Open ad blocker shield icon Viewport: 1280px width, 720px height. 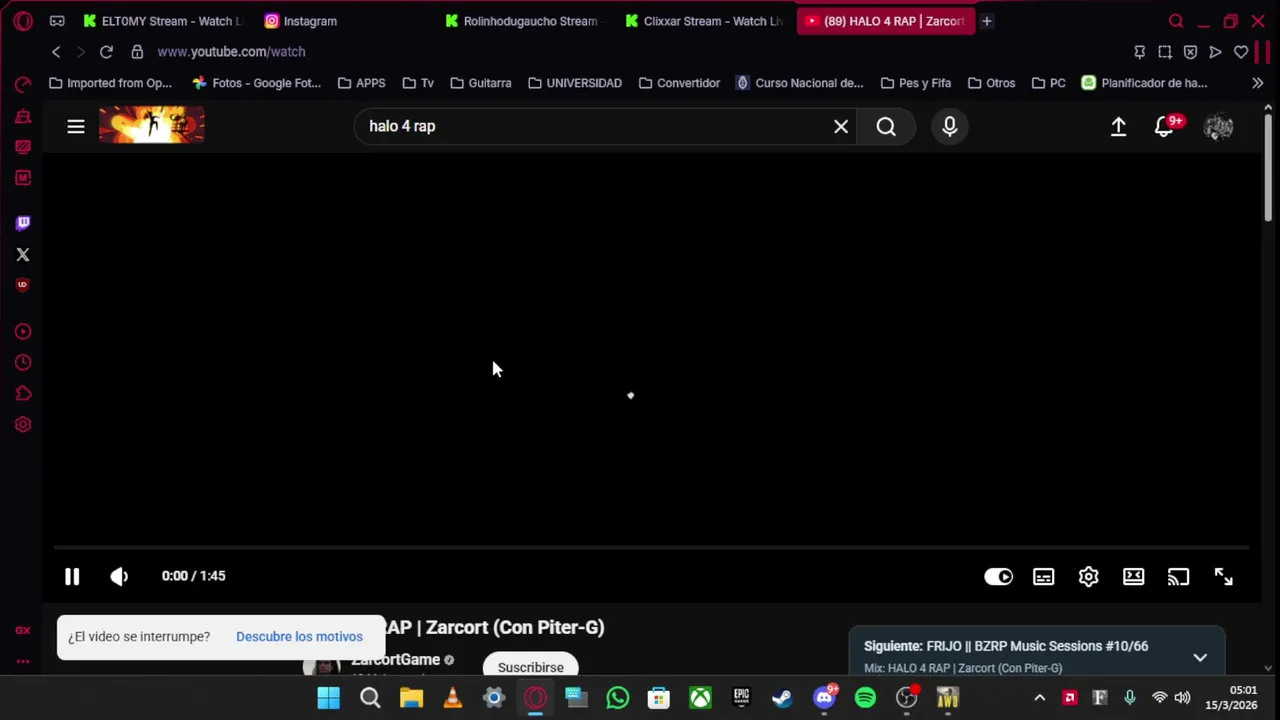pyautogui.click(x=1190, y=52)
